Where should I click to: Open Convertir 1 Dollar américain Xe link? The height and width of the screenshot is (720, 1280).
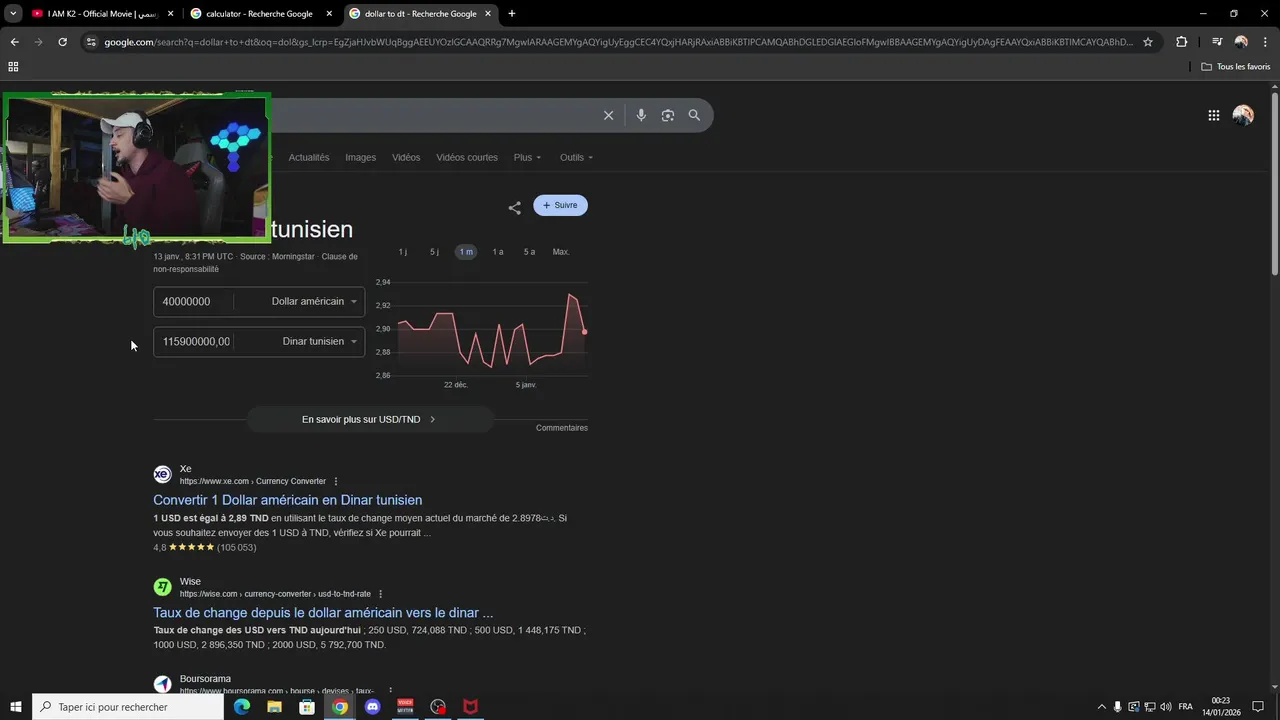(x=288, y=500)
